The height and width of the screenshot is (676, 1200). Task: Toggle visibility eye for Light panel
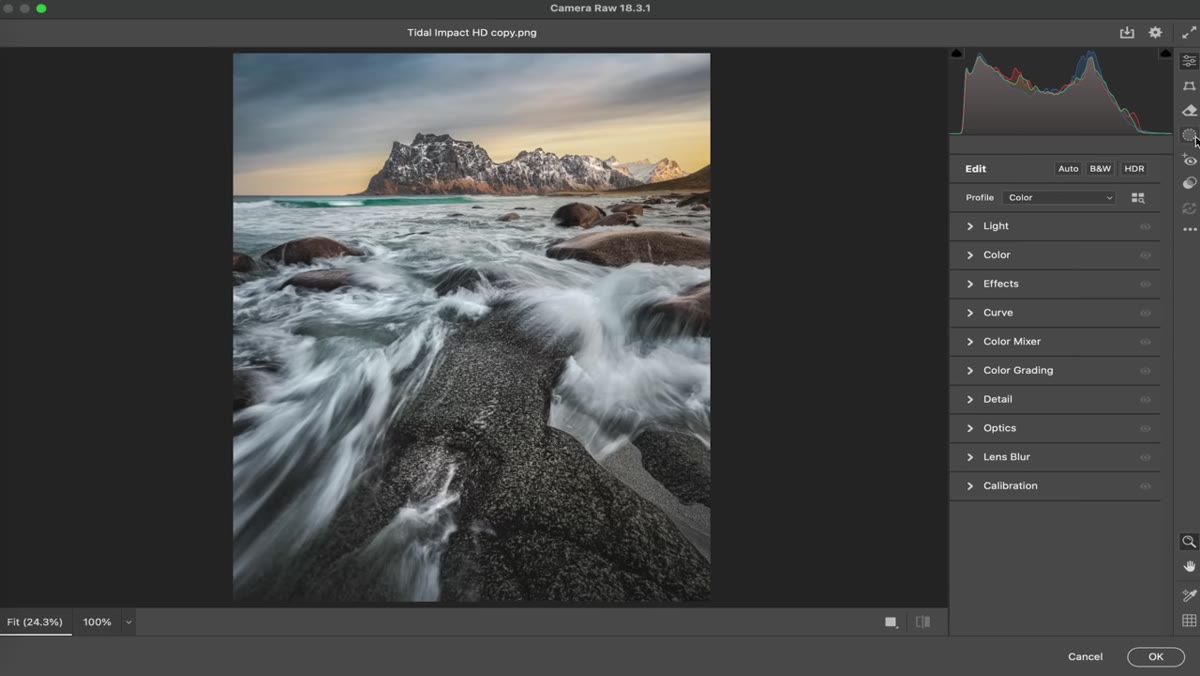[1145, 226]
